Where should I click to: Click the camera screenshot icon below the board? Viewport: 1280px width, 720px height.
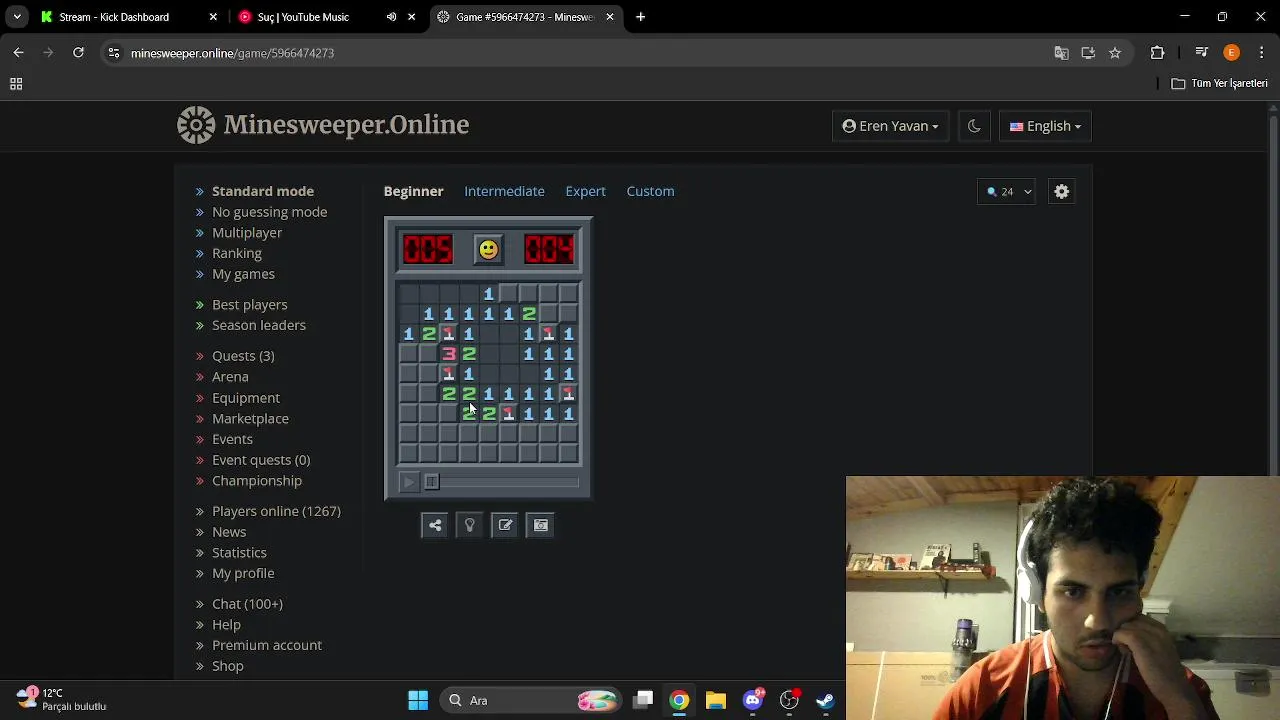click(x=540, y=525)
